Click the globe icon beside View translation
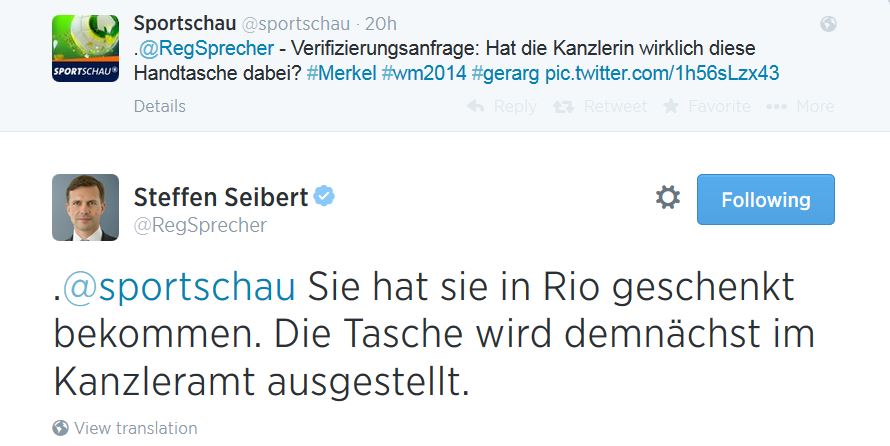 pyautogui.click(x=60, y=428)
